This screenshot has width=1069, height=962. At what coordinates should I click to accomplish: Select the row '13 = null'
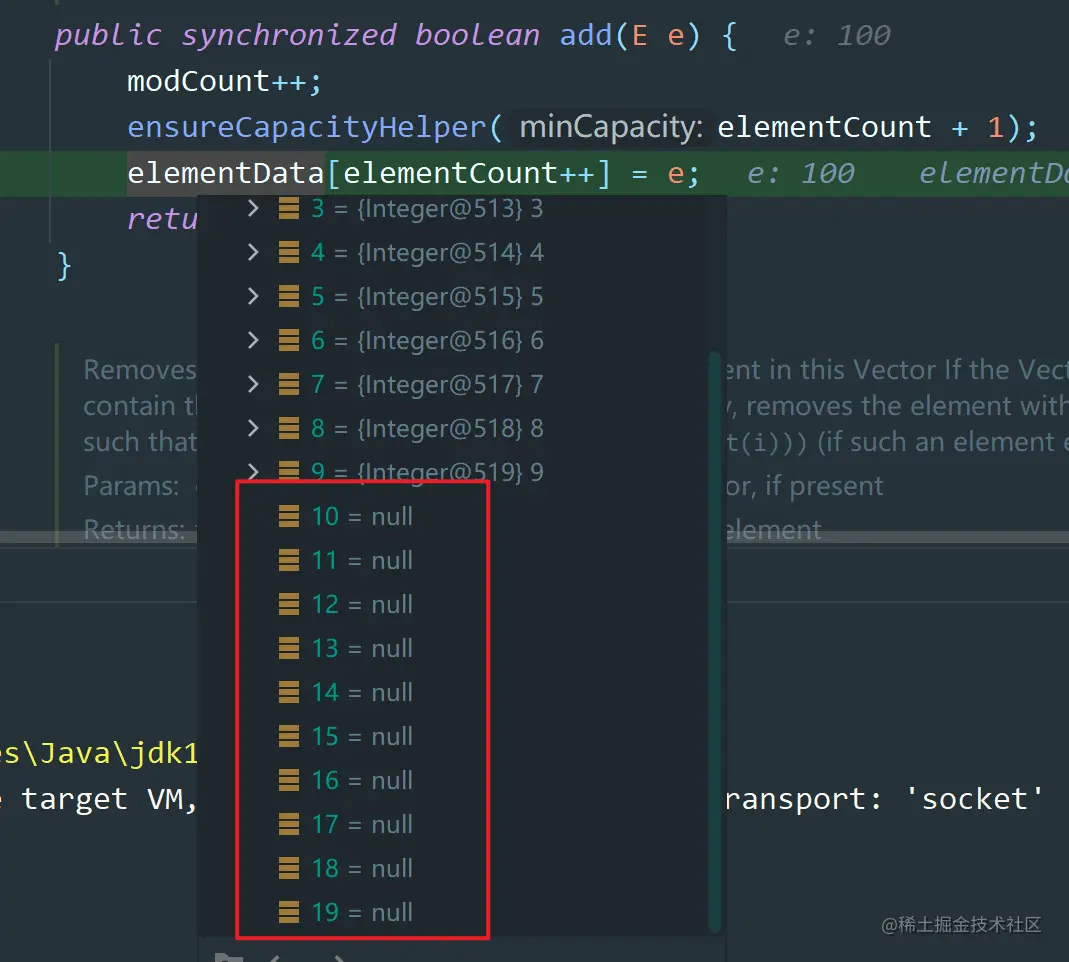(x=453, y=648)
